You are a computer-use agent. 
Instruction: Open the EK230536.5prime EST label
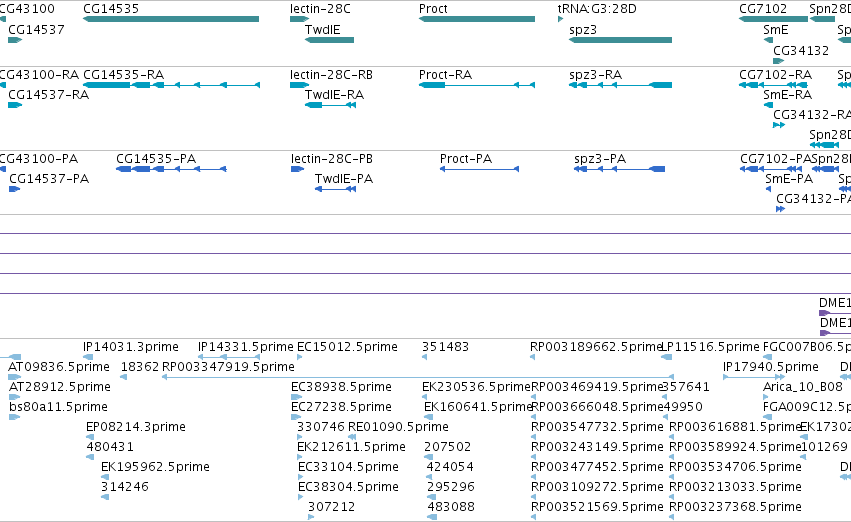[477, 386]
